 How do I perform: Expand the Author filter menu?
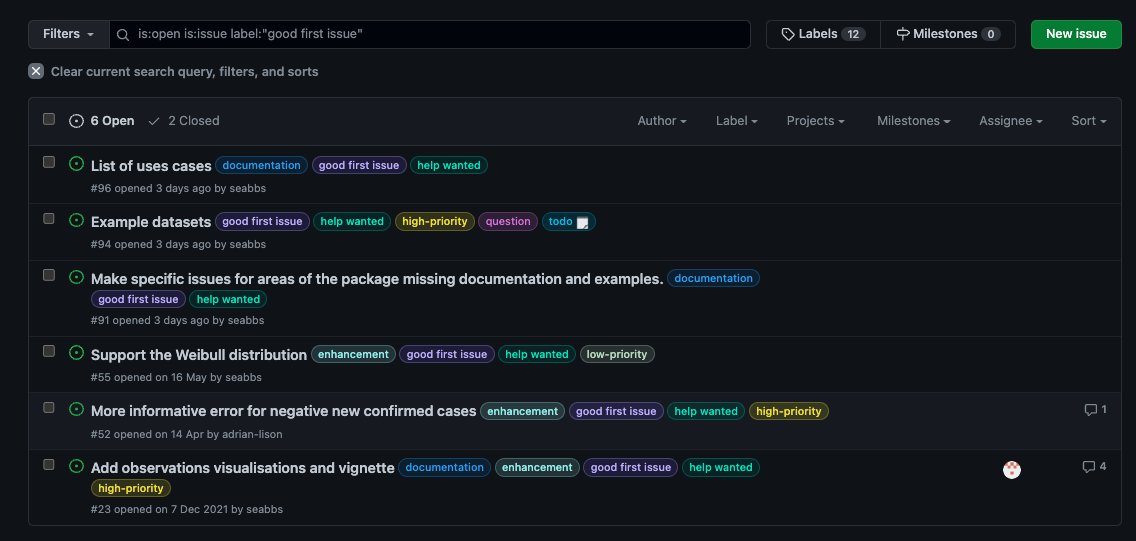pos(661,121)
